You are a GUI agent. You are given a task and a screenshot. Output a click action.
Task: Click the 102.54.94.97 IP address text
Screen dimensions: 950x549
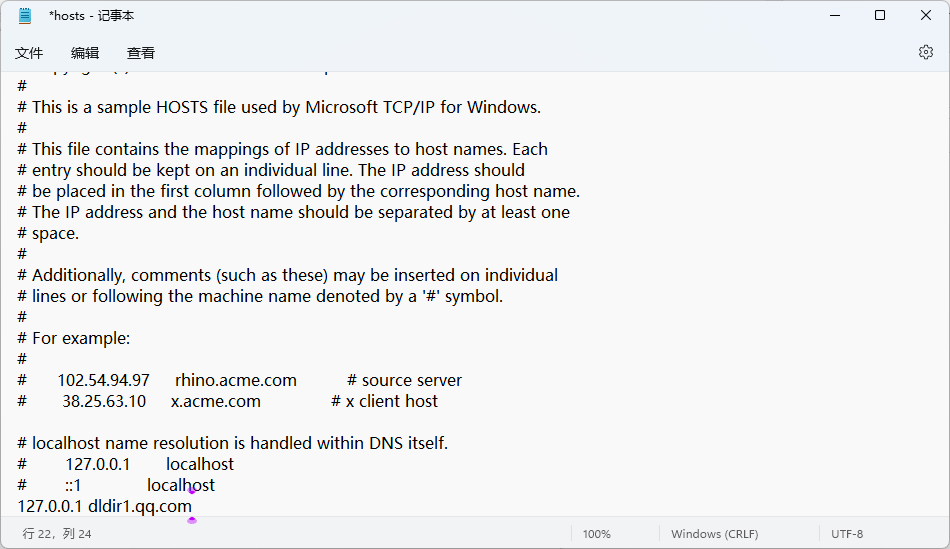[x=103, y=380]
